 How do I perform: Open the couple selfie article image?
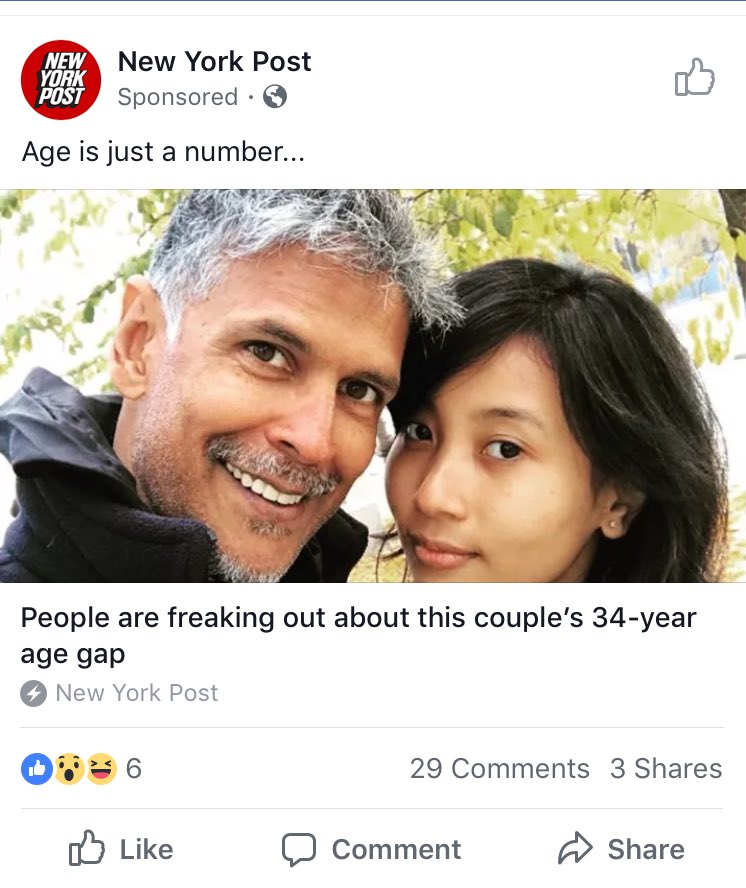tap(373, 386)
